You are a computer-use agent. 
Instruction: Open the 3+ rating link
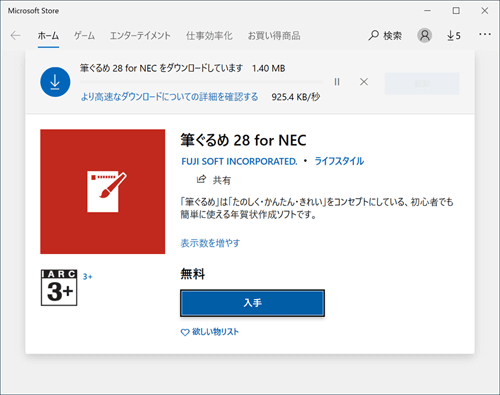click(x=88, y=277)
